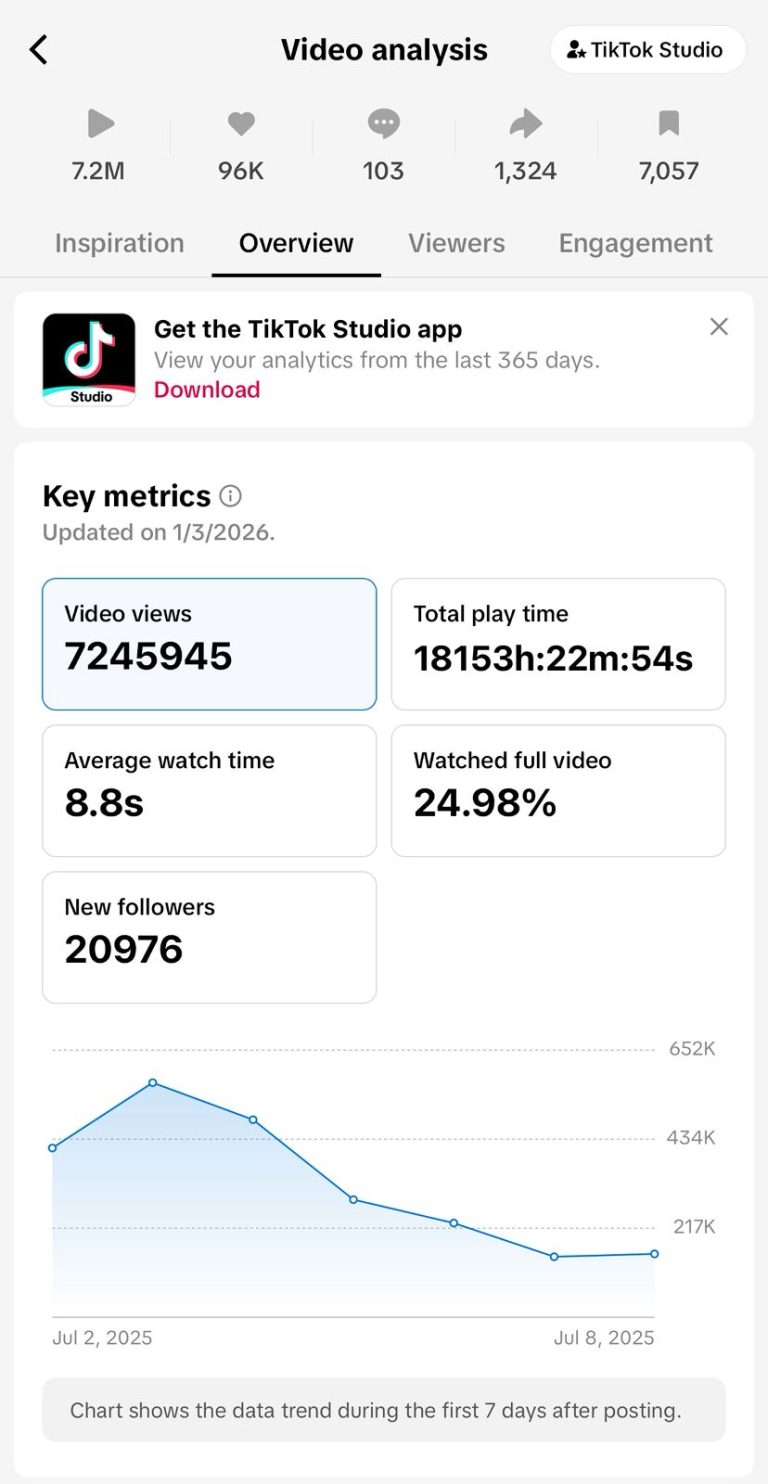This screenshot has width=768, height=1484.
Task: Tap the TikTok Studio app logo
Action: pyautogui.click(x=89, y=360)
